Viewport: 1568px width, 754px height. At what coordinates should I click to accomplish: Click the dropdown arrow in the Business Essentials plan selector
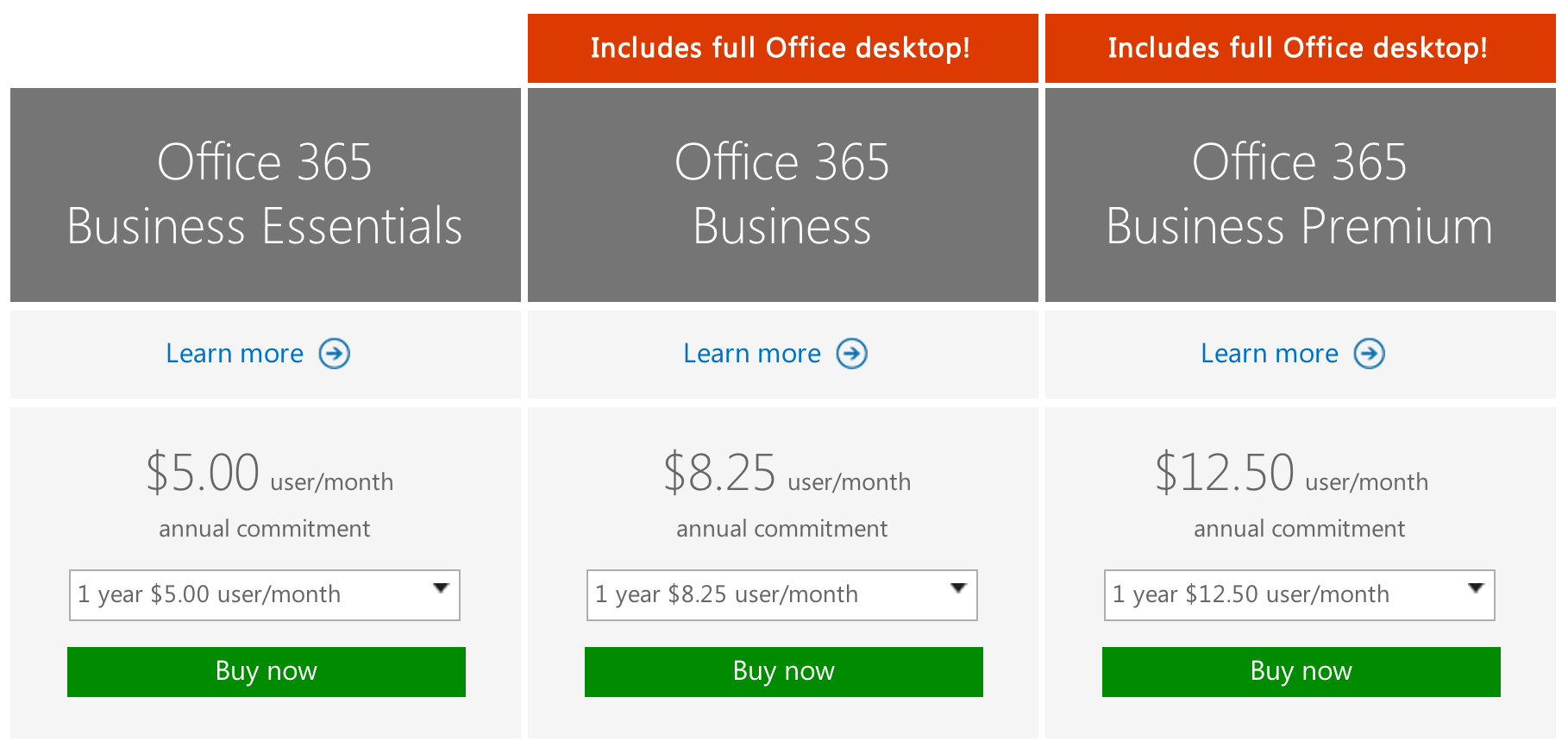(x=442, y=588)
